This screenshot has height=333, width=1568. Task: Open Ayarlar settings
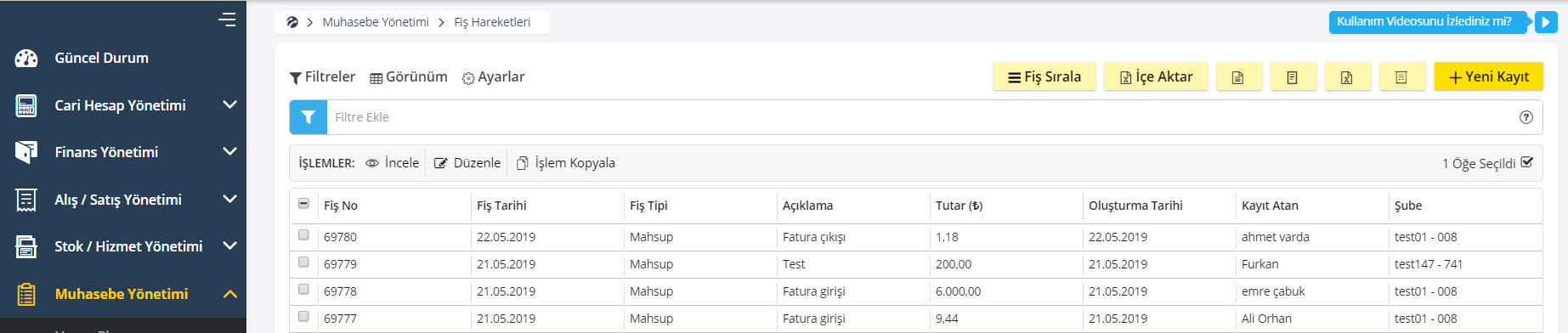click(x=493, y=77)
